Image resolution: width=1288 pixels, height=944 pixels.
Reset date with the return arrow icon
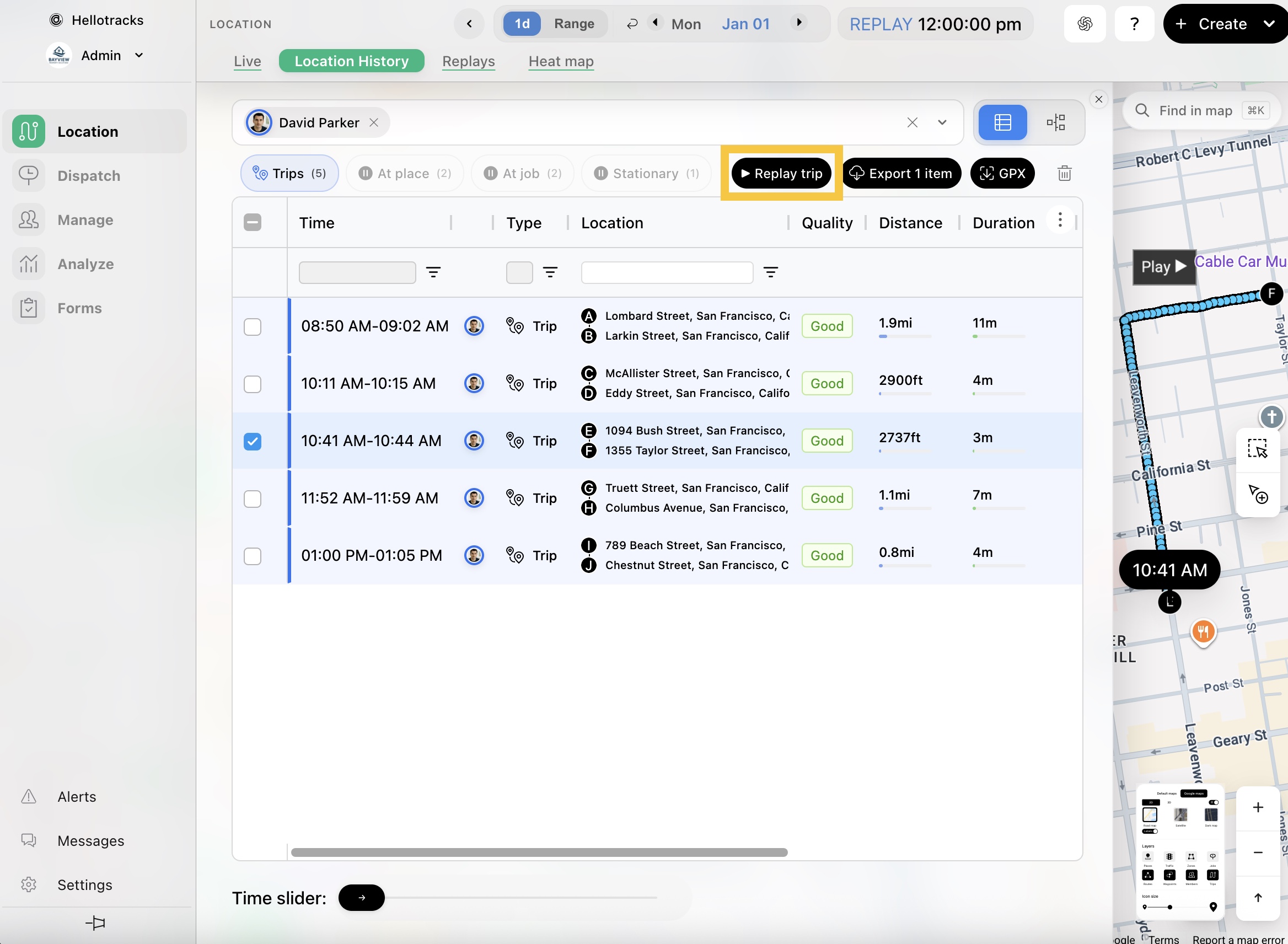tap(631, 23)
